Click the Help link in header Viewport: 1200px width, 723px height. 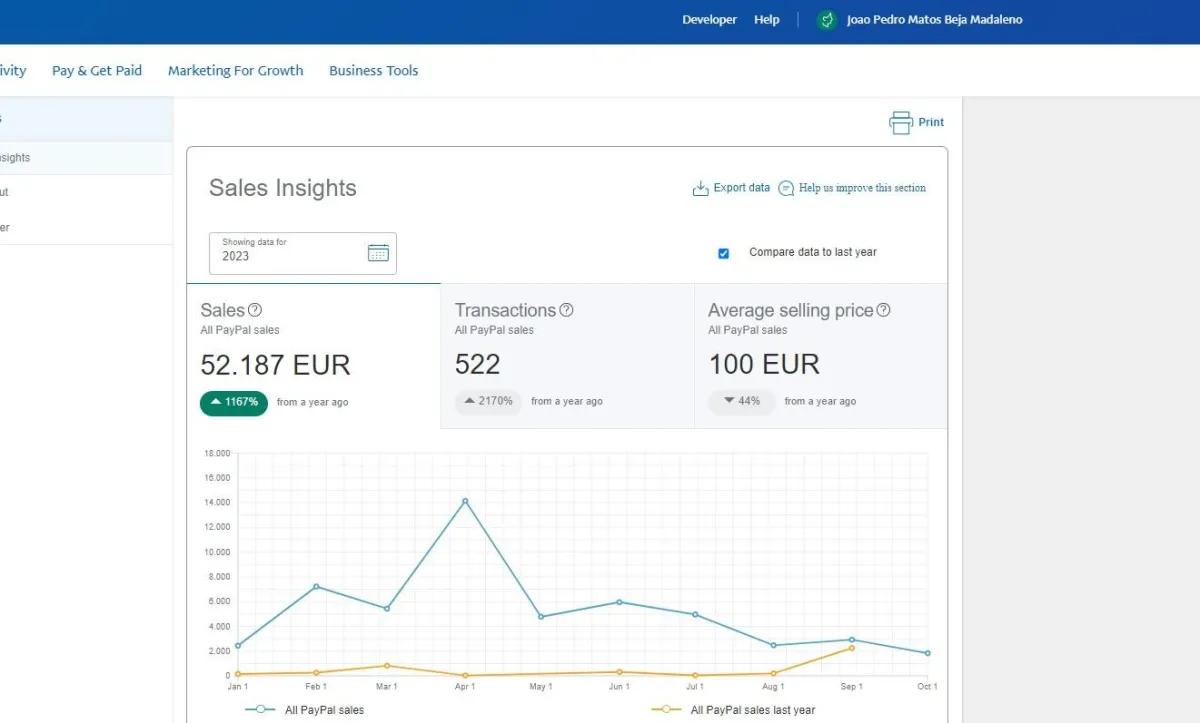[x=767, y=20]
